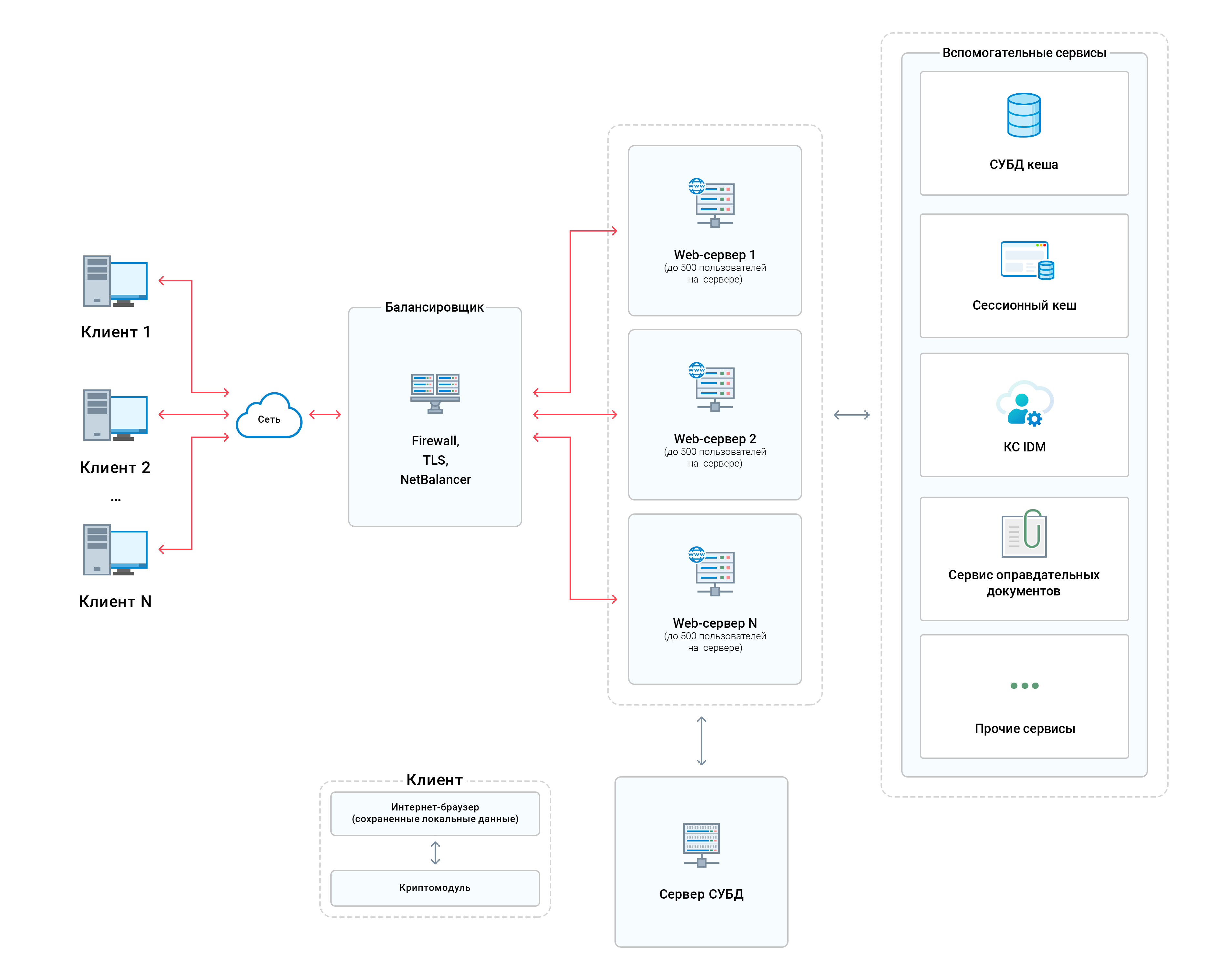Click the Firewall, text

[x=435, y=441]
